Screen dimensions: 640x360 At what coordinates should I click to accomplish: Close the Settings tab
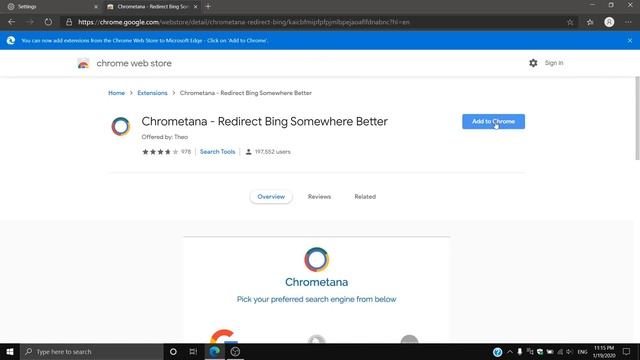96,7
